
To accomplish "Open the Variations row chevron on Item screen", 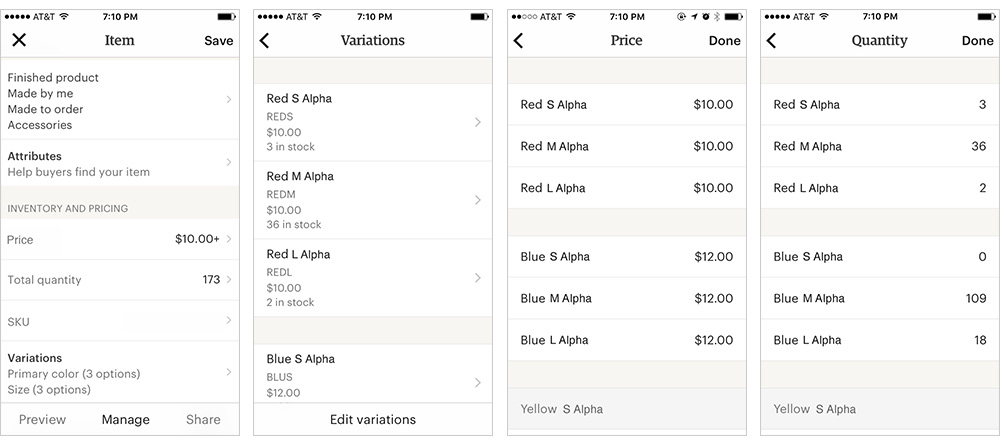I will click(x=228, y=372).
